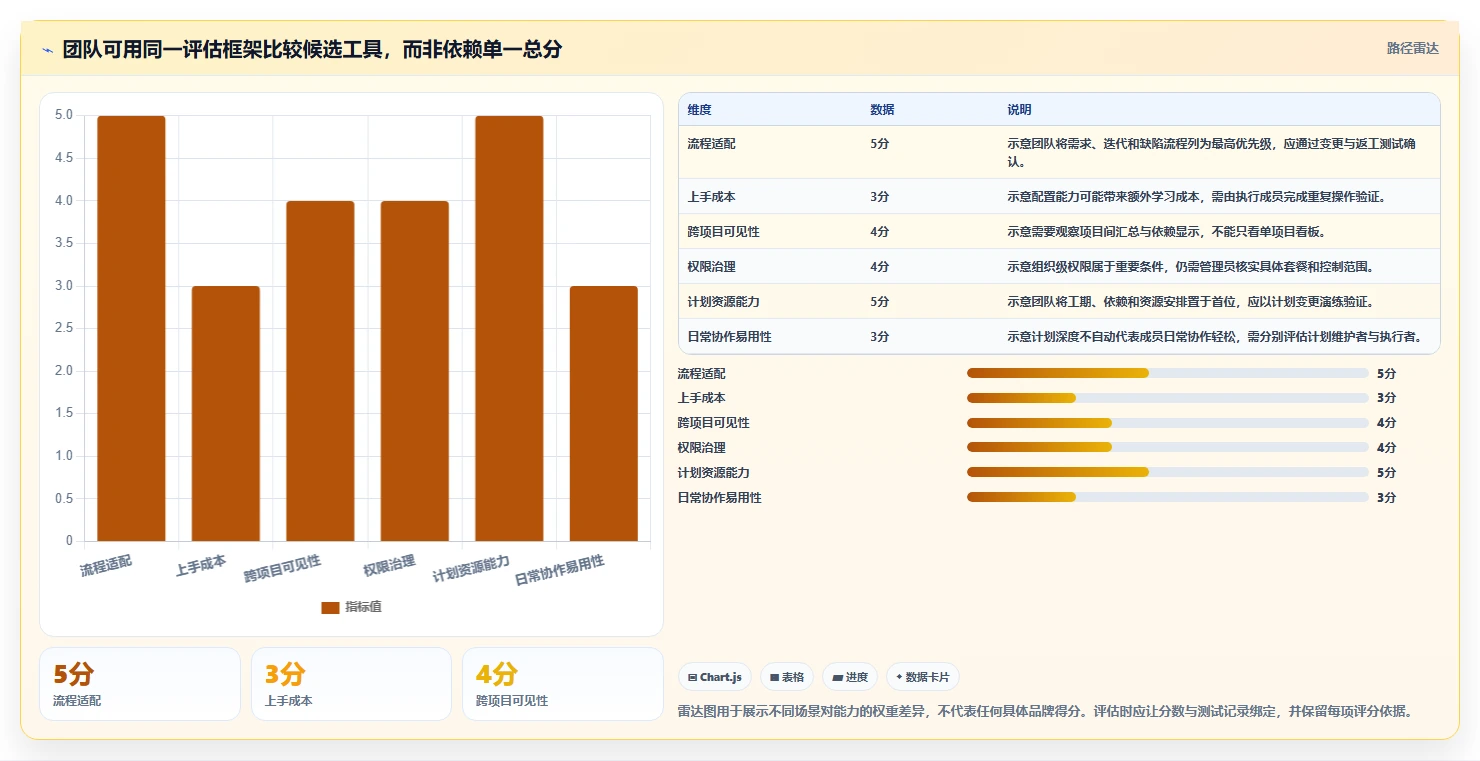1480x761 pixels.
Task: Click the 跨项目可见性 x-axis label
Action: pyautogui.click(x=283, y=569)
